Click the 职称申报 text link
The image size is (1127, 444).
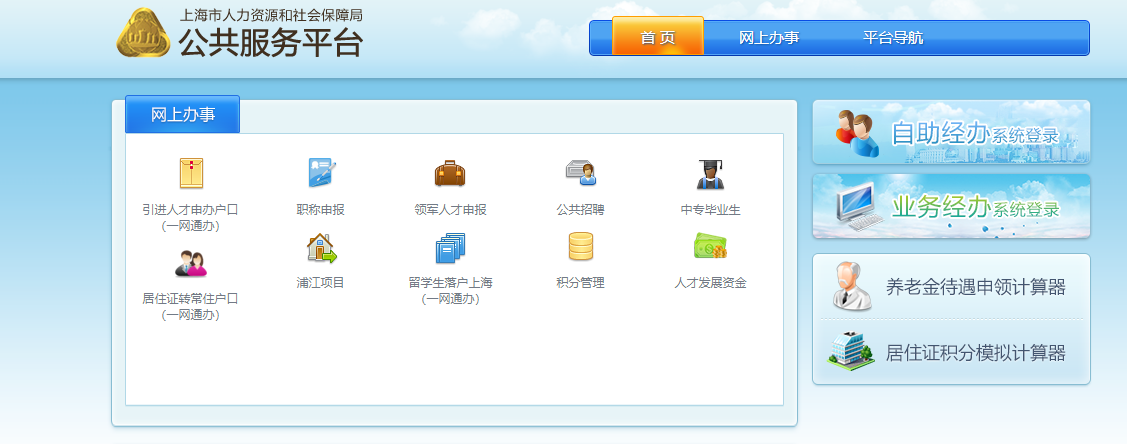[x=321, y=210]
